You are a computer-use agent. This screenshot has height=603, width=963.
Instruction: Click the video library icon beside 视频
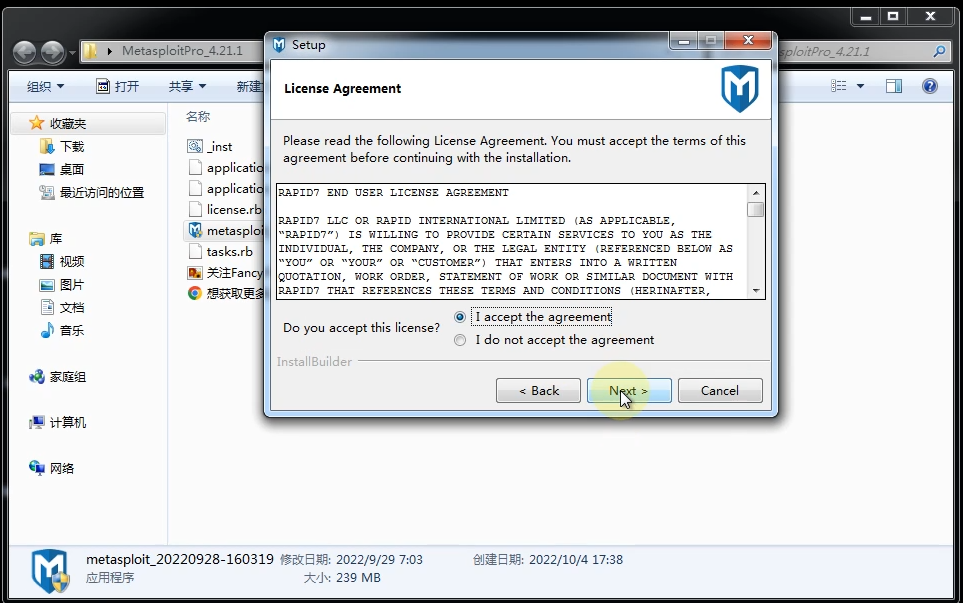tap(47, 262)
